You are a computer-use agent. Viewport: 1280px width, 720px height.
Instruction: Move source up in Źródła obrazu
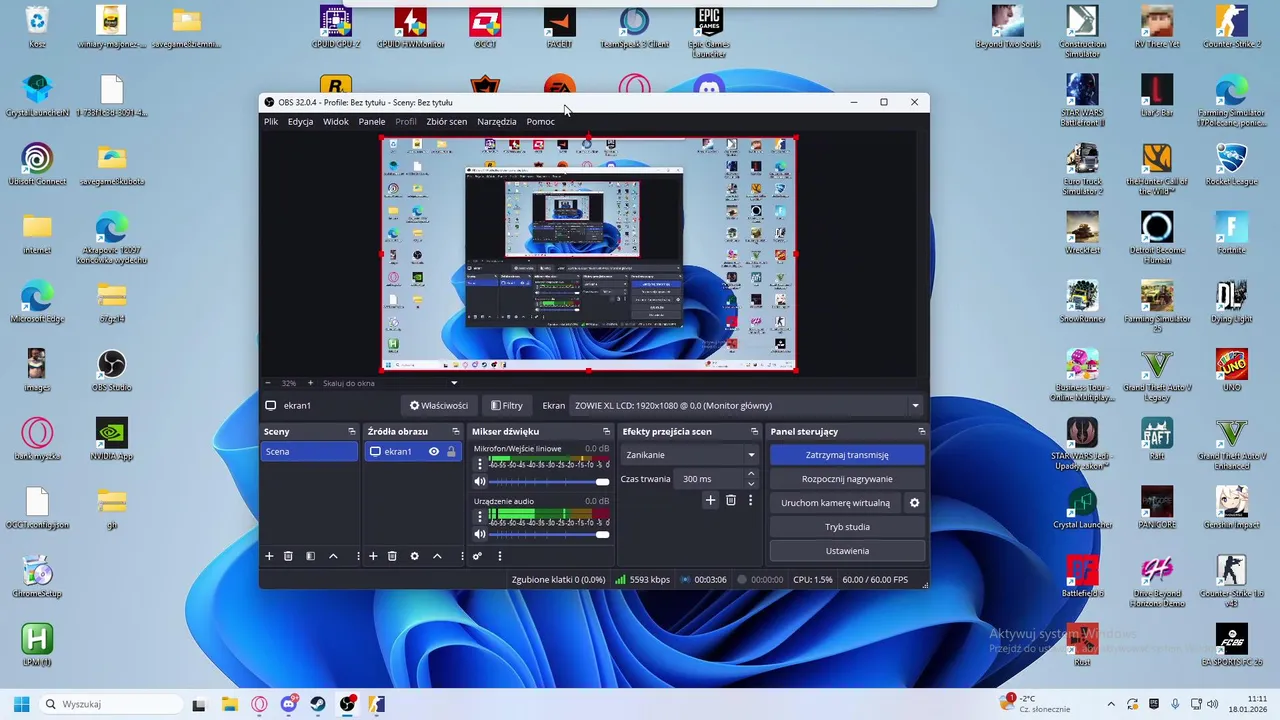click(437, 556)
